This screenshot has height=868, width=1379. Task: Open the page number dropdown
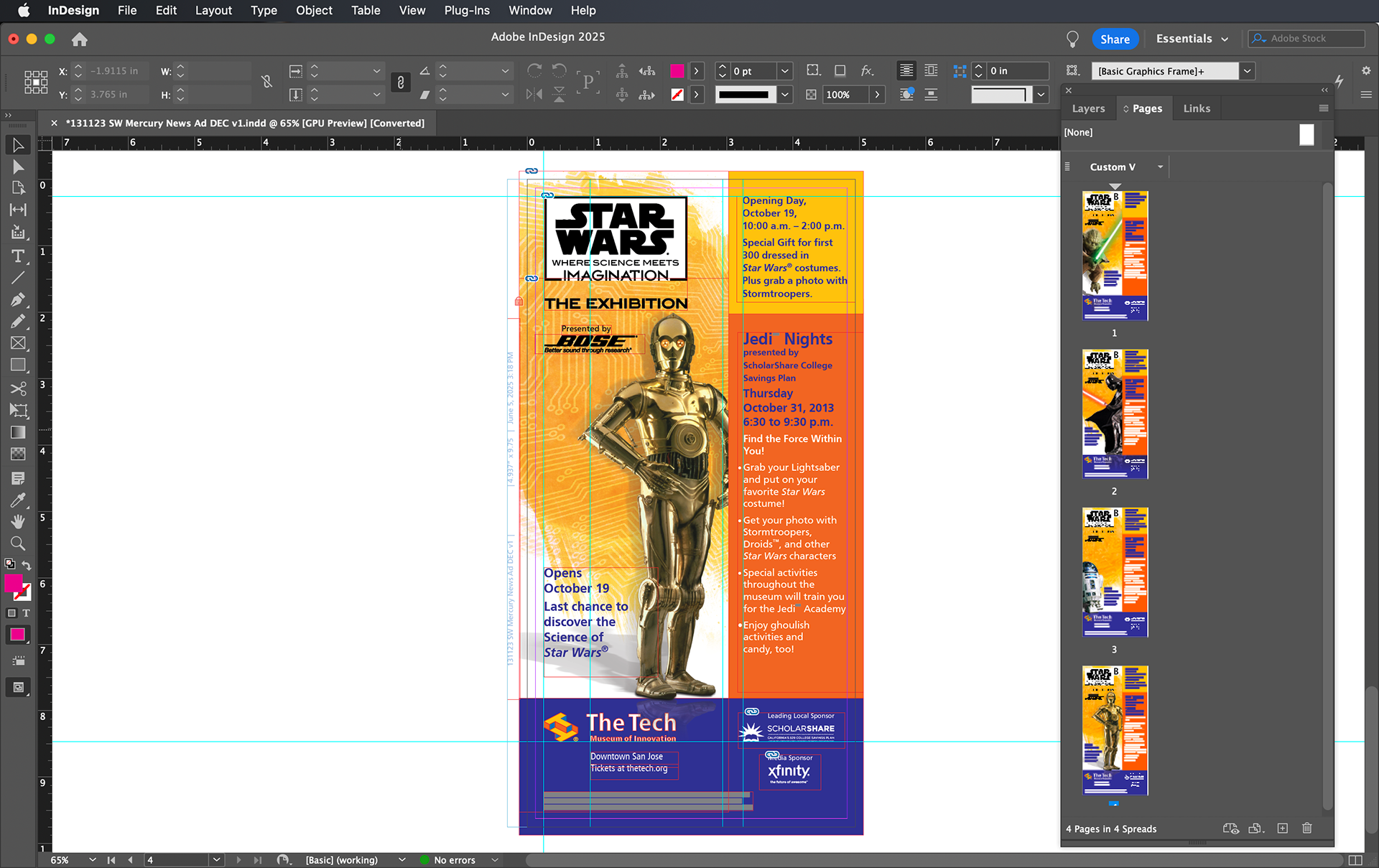(216, 859)
